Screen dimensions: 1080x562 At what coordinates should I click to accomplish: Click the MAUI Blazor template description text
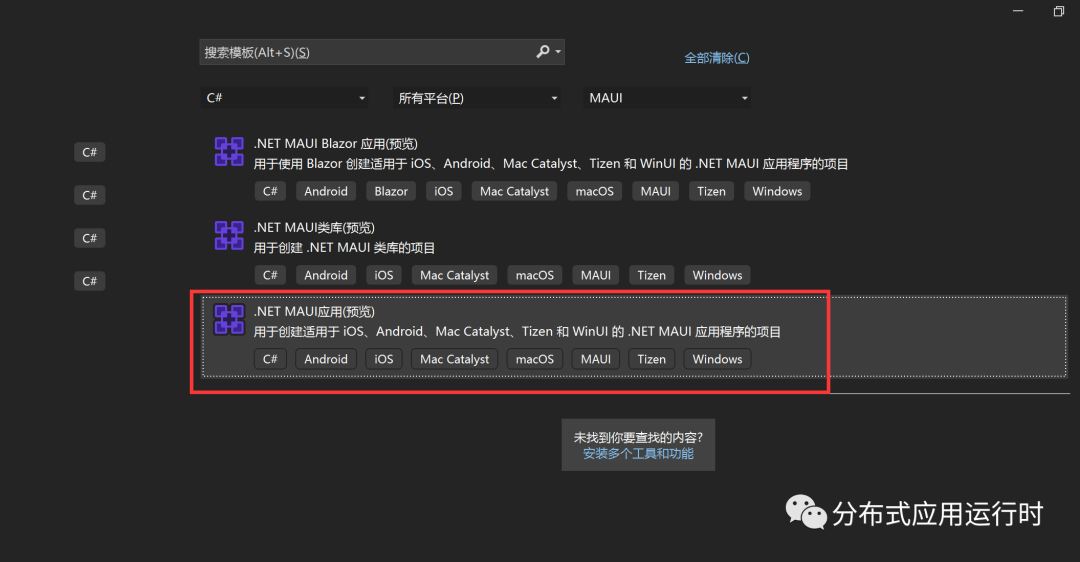coord(551,164)
